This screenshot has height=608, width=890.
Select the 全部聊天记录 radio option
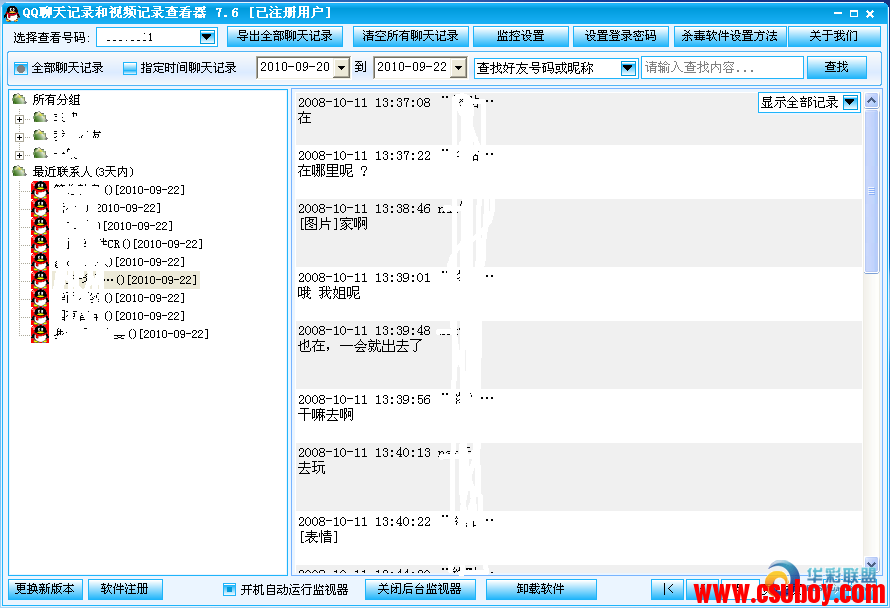21,68
